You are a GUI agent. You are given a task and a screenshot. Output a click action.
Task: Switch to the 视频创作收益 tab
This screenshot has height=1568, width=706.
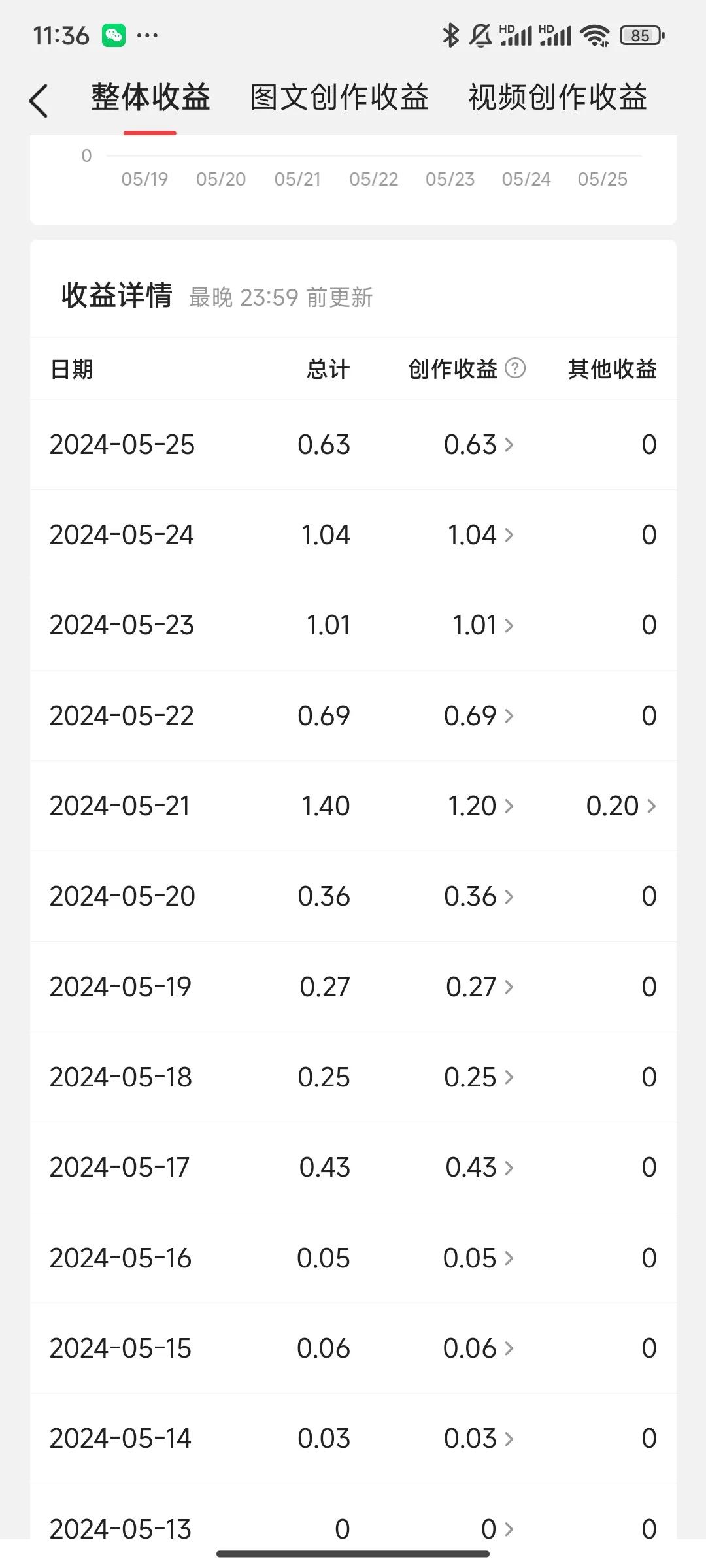tap(558, 98)
